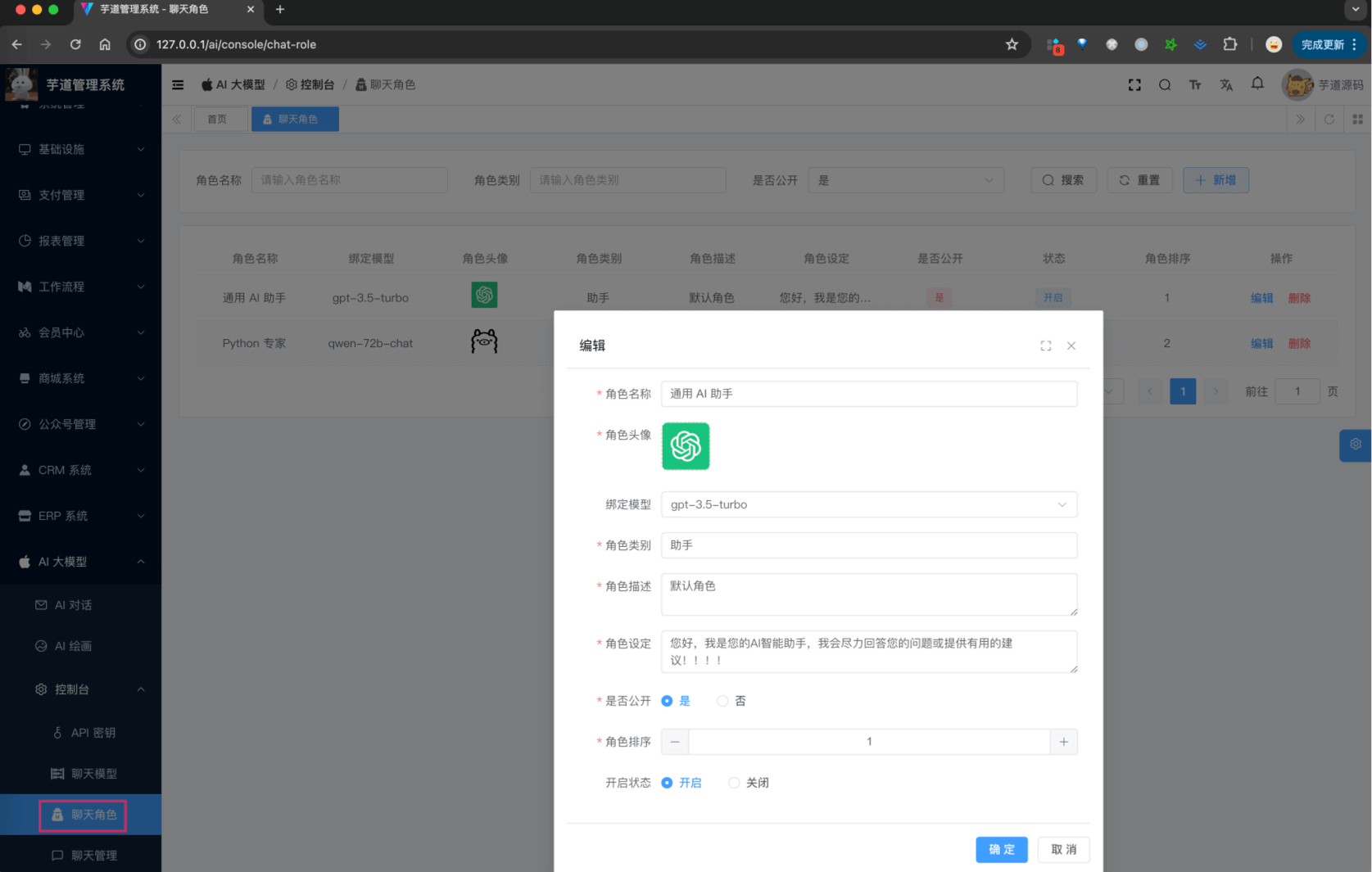Click the 确定 button
The height and width of the screenshot is (872, 1372).
point(1001,850)
